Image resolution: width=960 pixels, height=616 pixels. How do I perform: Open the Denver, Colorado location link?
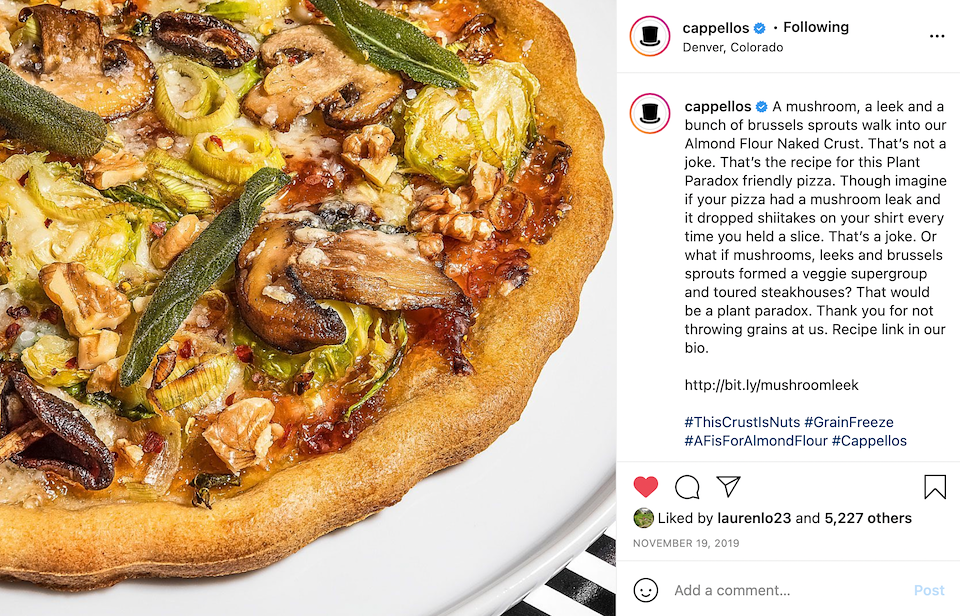[x=733, y=48]
